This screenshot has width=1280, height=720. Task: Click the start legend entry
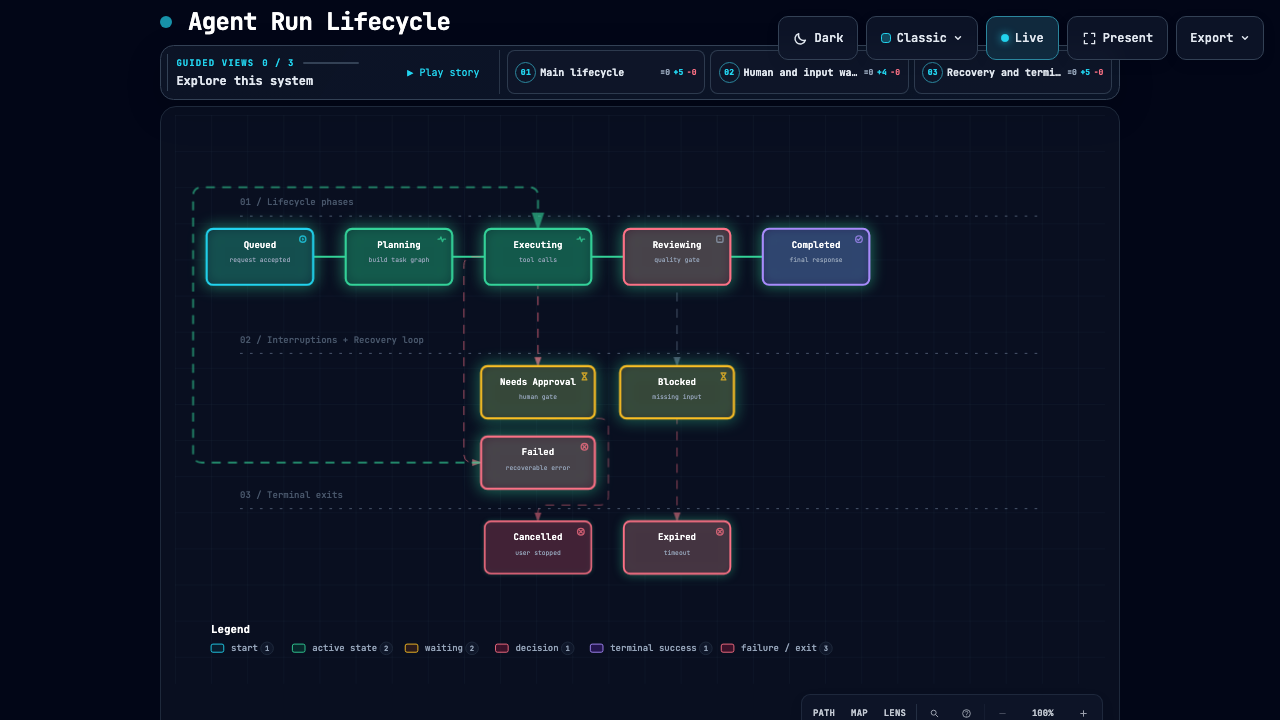tap(242, 648)
